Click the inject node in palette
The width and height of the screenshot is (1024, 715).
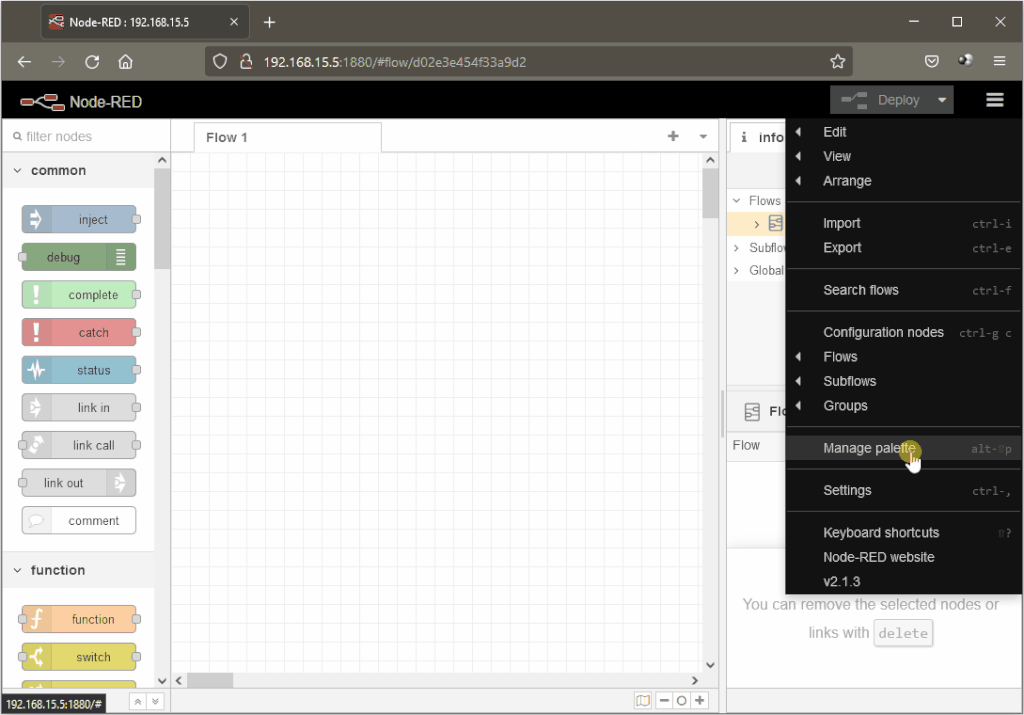[x=79, y=219]
